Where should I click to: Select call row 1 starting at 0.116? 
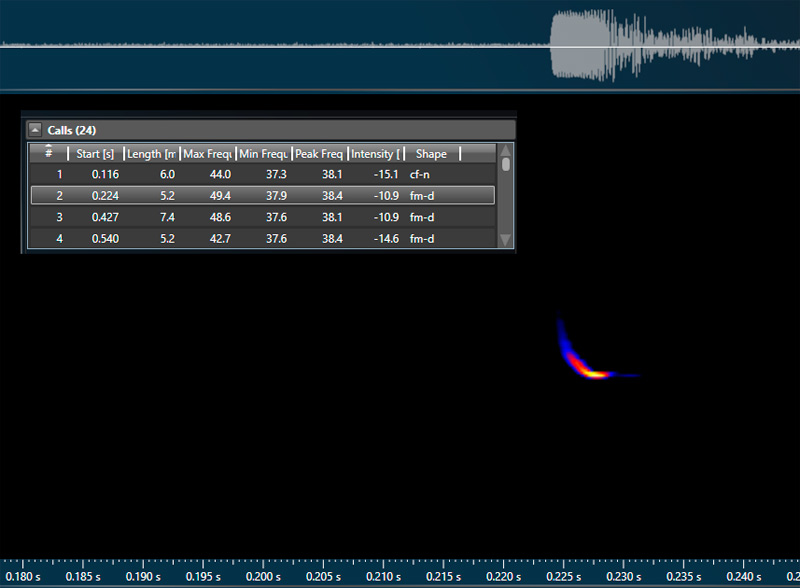click(263, 175)
